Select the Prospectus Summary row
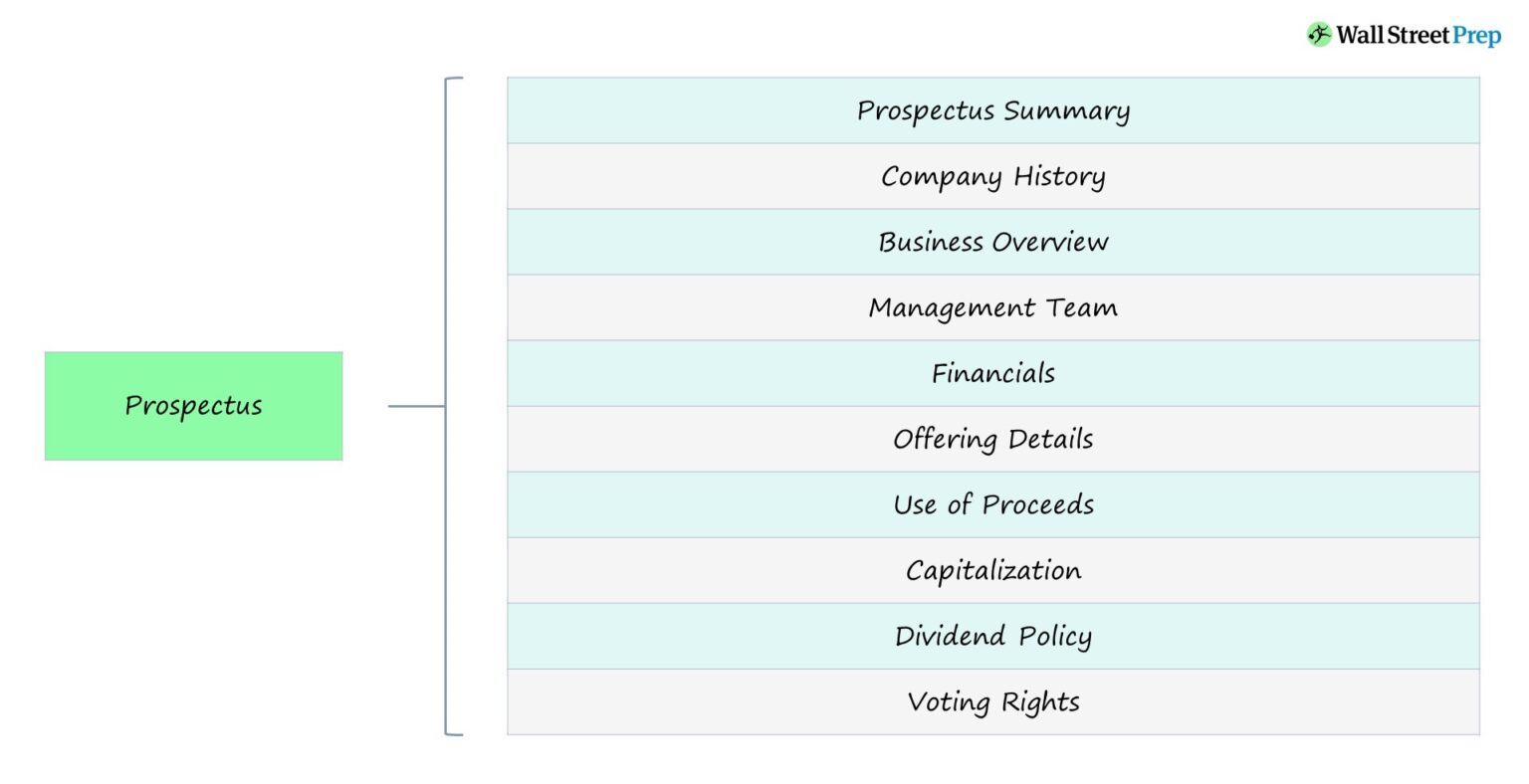This screenshot has width=1529, height=784. [993, 110]
